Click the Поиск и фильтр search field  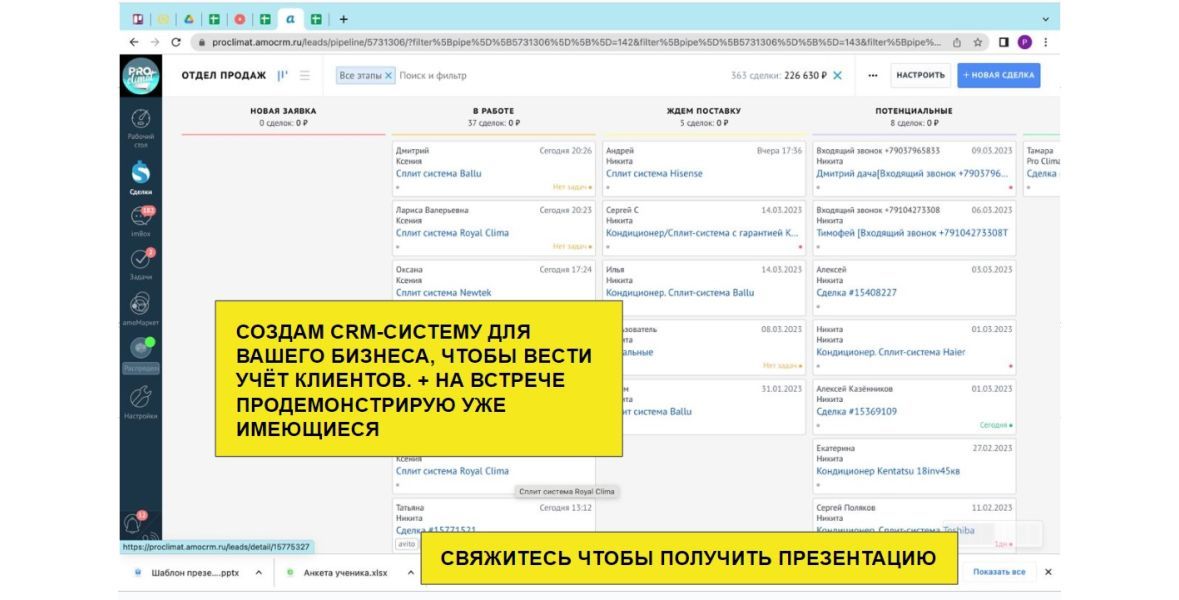tap(432, 75)
